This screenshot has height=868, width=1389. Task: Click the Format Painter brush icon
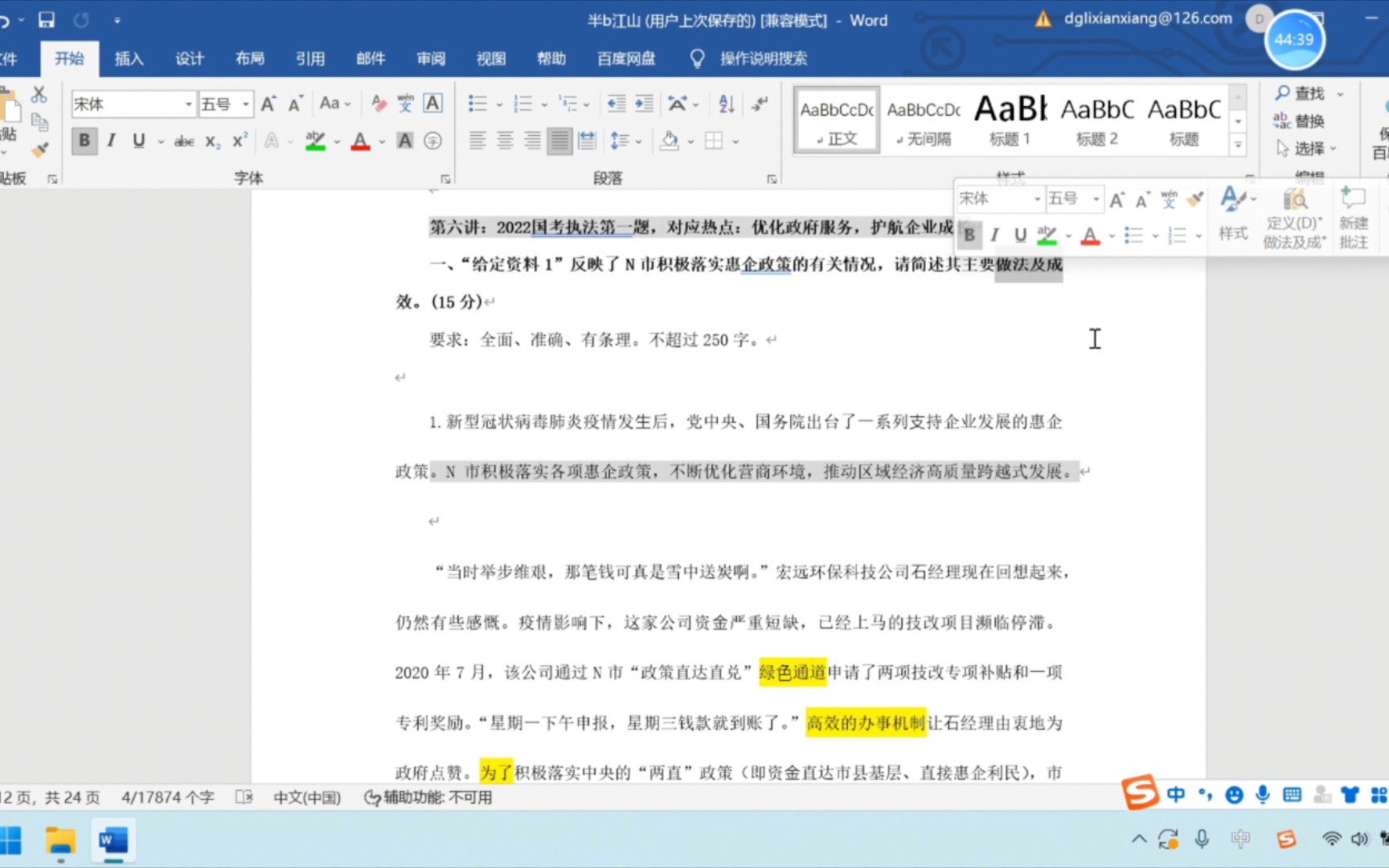pyautogui.click(x=39, y=149)
